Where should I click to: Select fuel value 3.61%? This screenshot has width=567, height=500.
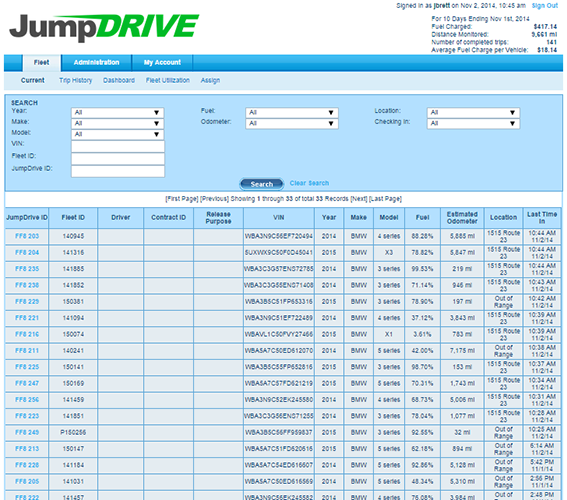(422, 334)
